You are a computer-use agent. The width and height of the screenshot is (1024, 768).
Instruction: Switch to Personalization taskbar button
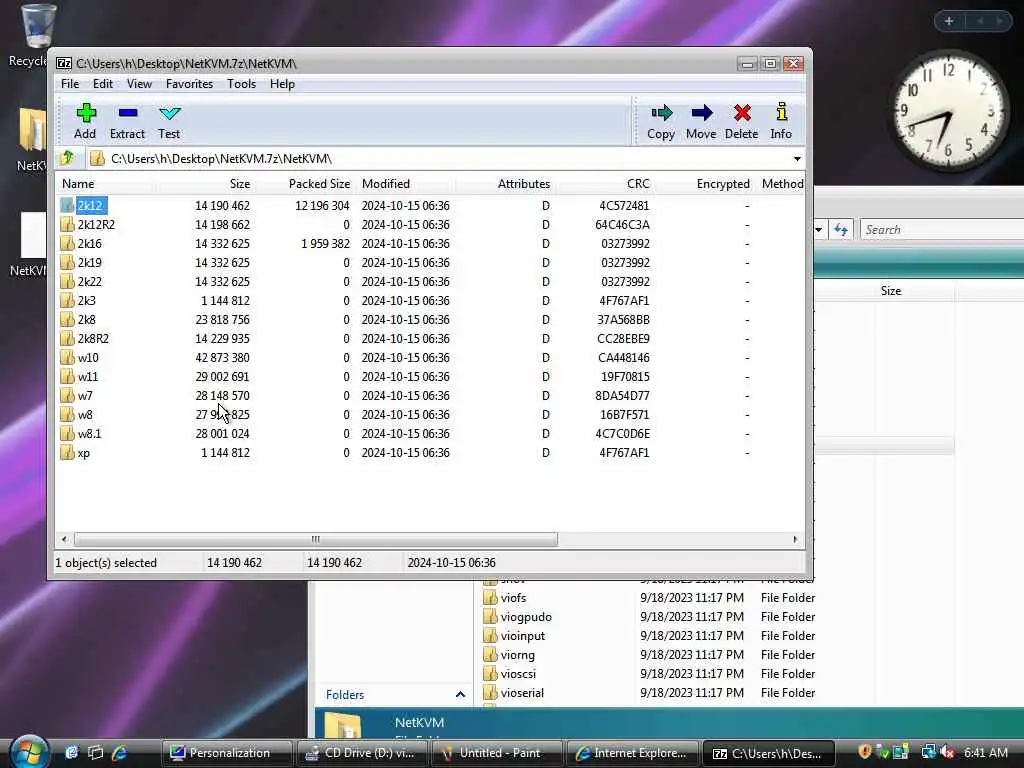click(x=227, y=753)
